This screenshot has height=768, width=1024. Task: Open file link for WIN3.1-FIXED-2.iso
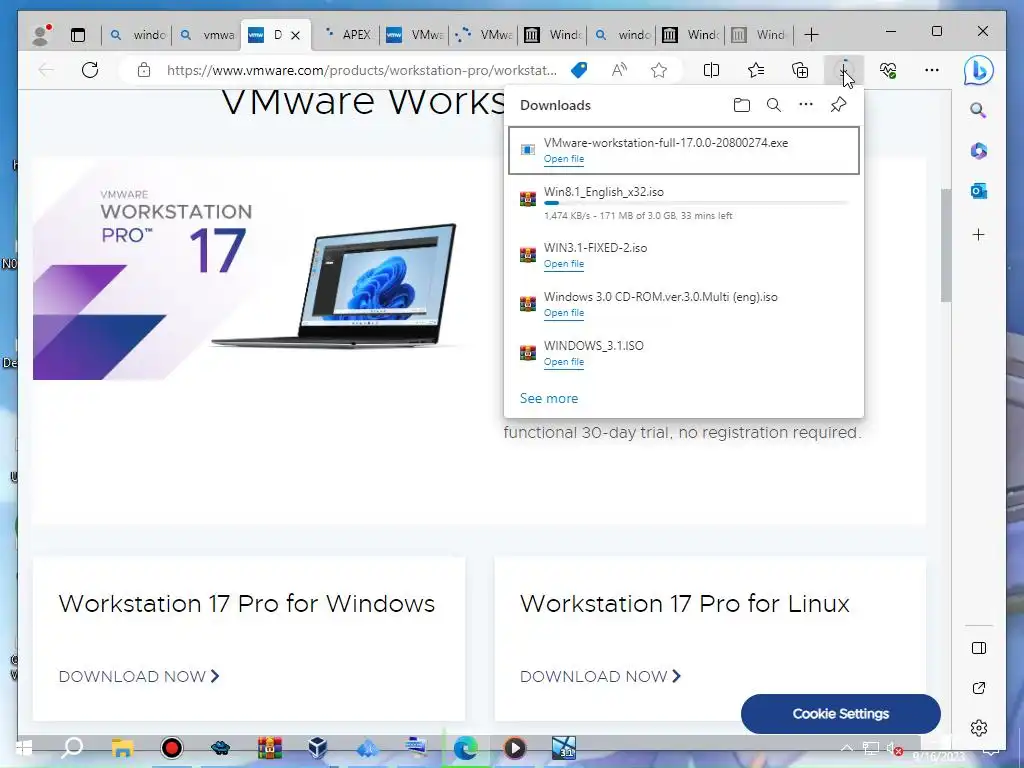click(x=564, y=264)
